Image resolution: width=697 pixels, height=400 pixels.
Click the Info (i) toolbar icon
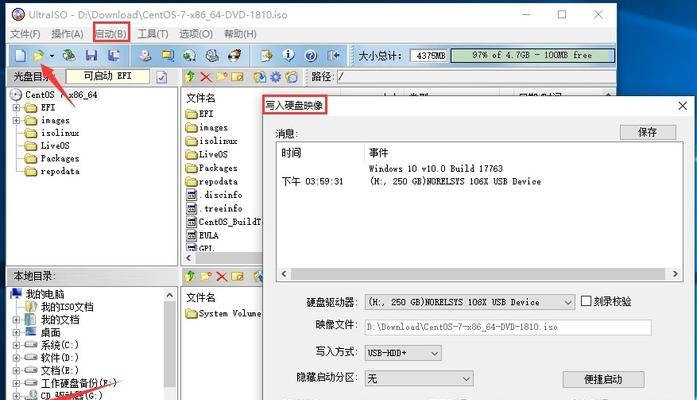coord(288,56)
